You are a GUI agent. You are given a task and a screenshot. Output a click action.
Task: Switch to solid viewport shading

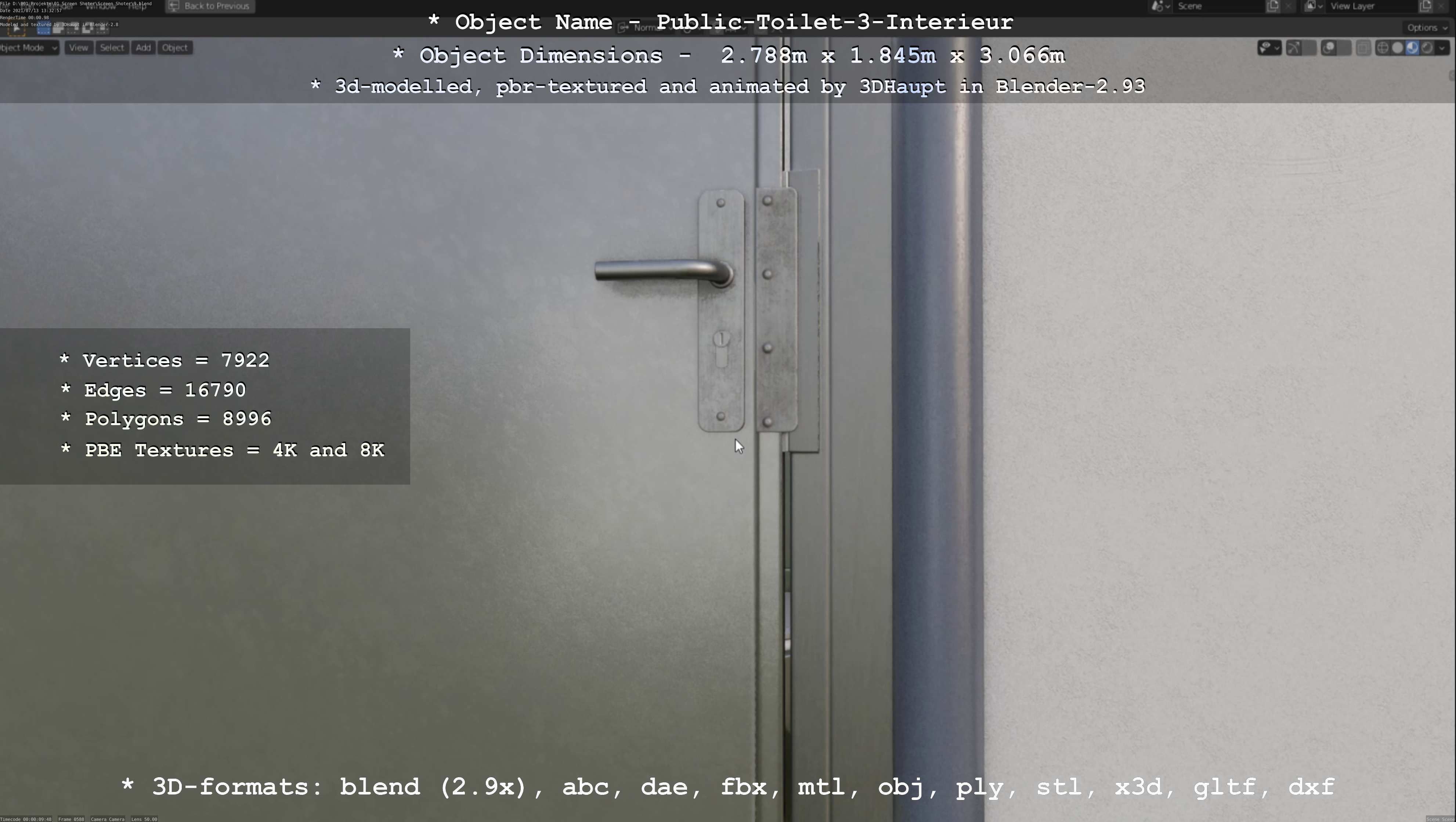1397,47
